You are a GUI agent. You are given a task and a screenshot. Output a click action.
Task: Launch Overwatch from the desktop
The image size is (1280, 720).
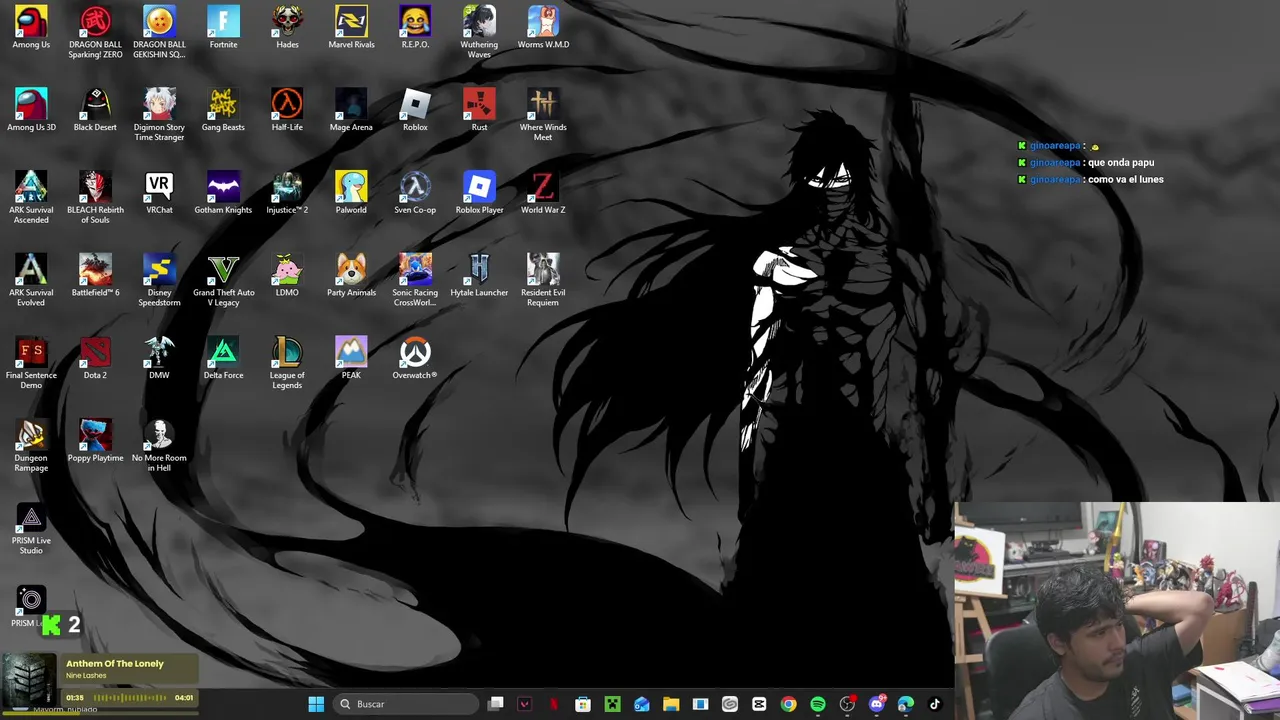[415, 359]
